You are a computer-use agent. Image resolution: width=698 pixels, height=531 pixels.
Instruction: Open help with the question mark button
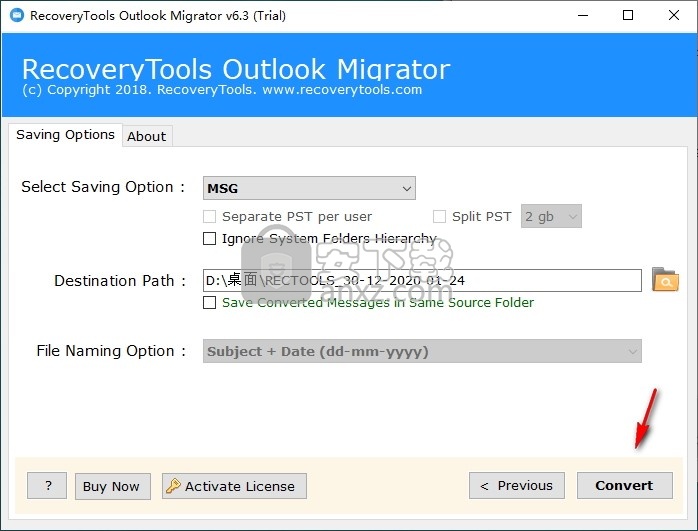pyautogui.click(x=47, y=486)
